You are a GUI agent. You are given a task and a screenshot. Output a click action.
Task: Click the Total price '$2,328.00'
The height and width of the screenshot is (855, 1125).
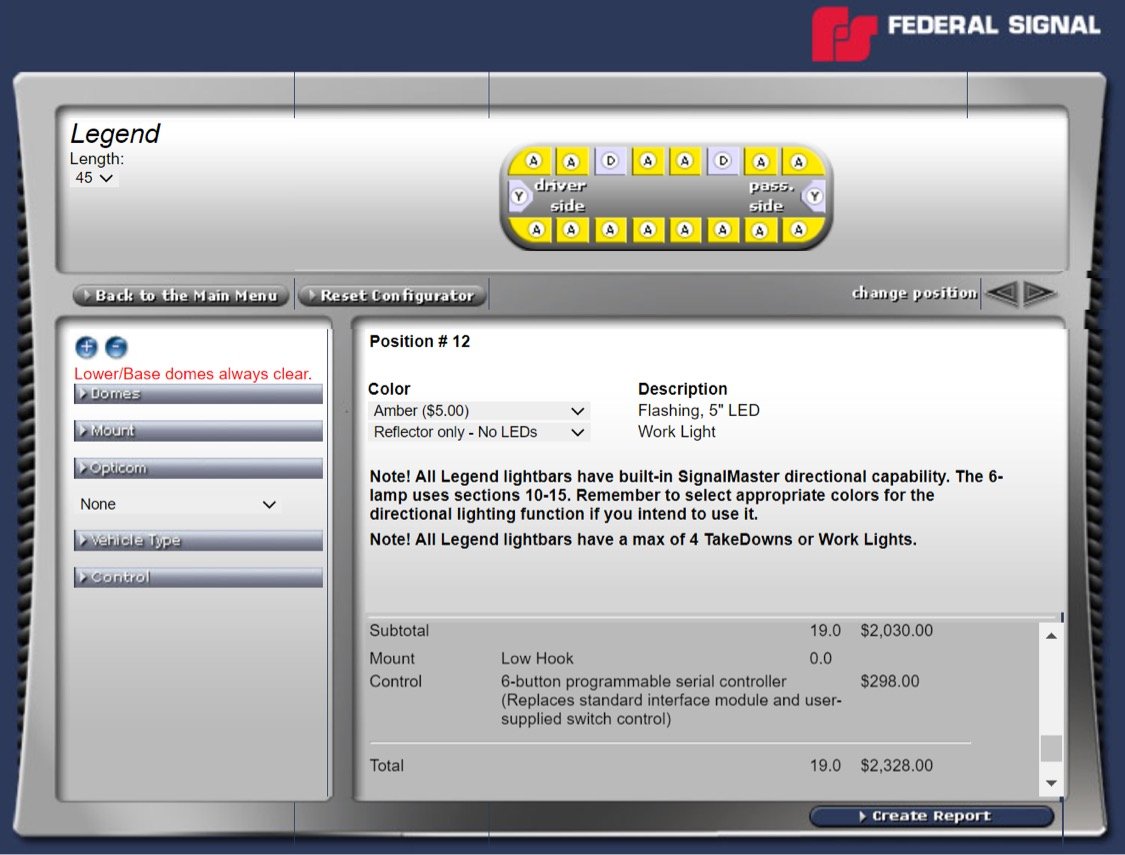[x=897, y=765]
